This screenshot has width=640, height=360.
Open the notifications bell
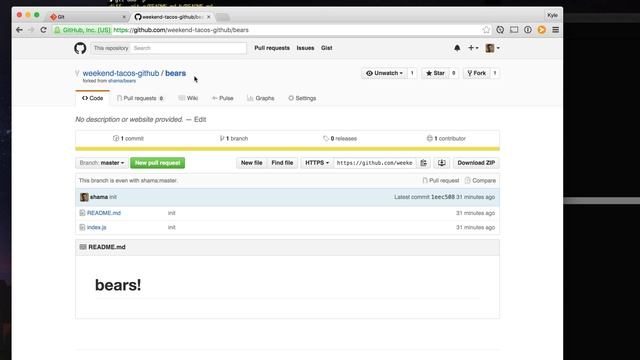tap(457, 48)
